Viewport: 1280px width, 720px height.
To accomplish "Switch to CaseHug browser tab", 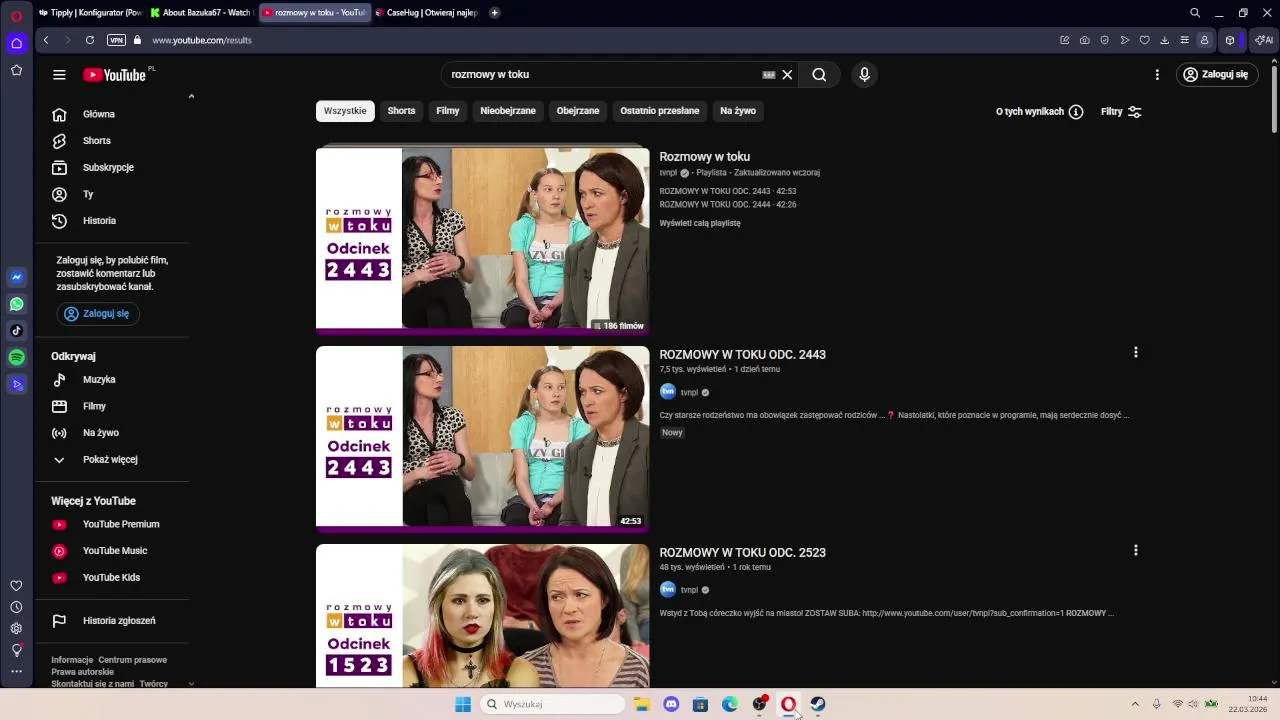I will (x=427, y=13).
